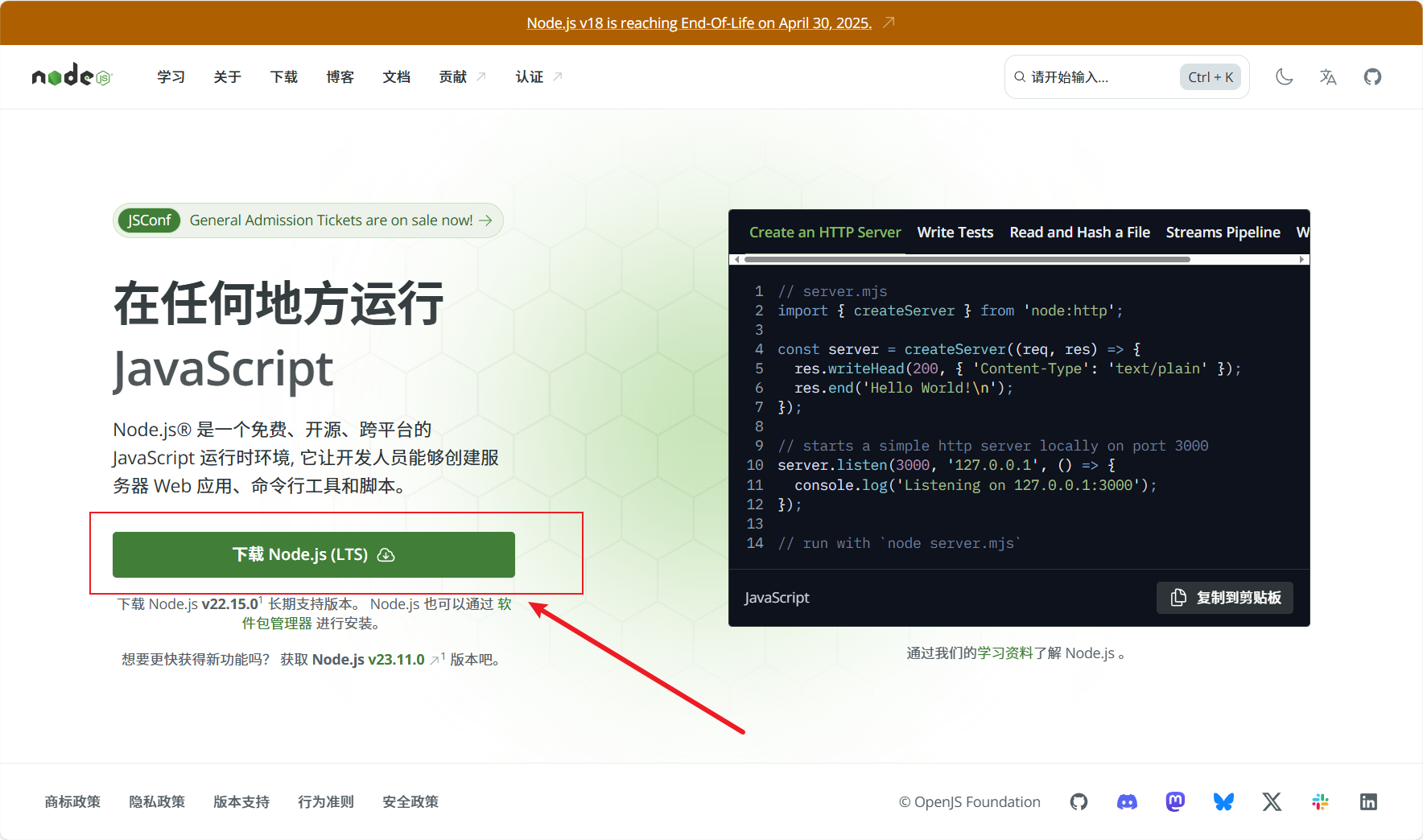Open the LinkedIn icon in the footer
This screenshot has width=1423, height=840.
1368,801
